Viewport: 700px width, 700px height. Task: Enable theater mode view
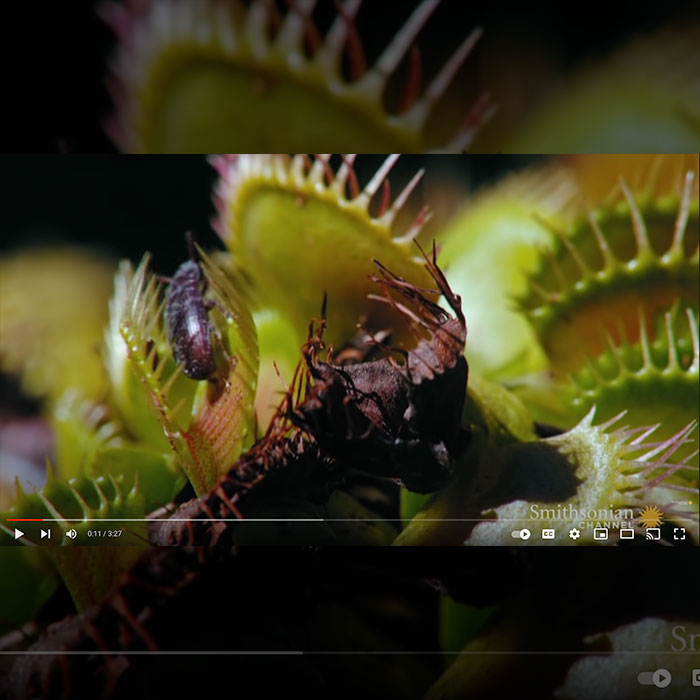627,534
